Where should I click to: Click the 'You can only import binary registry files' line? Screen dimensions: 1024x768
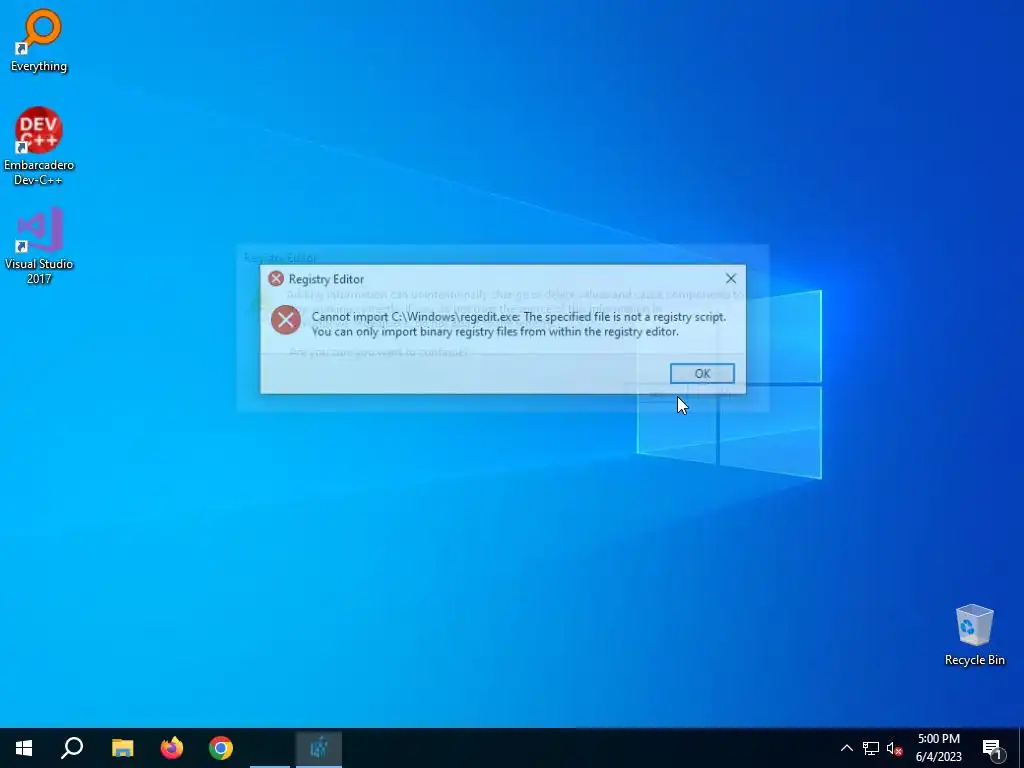[x=495, y=332]
